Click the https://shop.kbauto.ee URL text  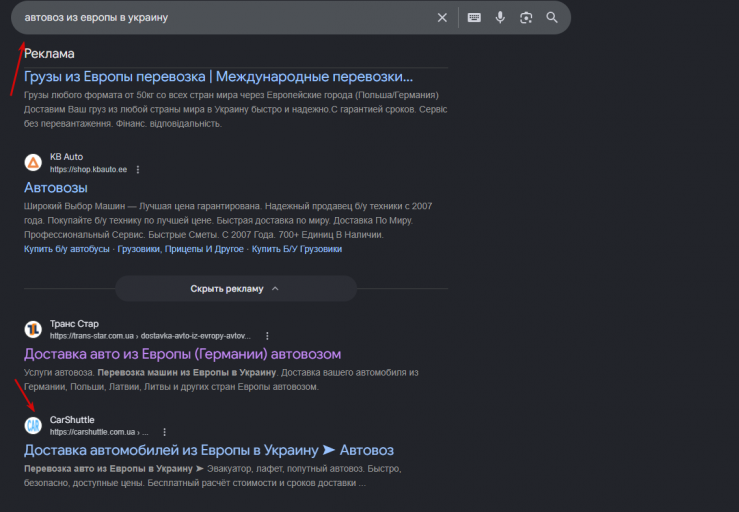(89, 169)
